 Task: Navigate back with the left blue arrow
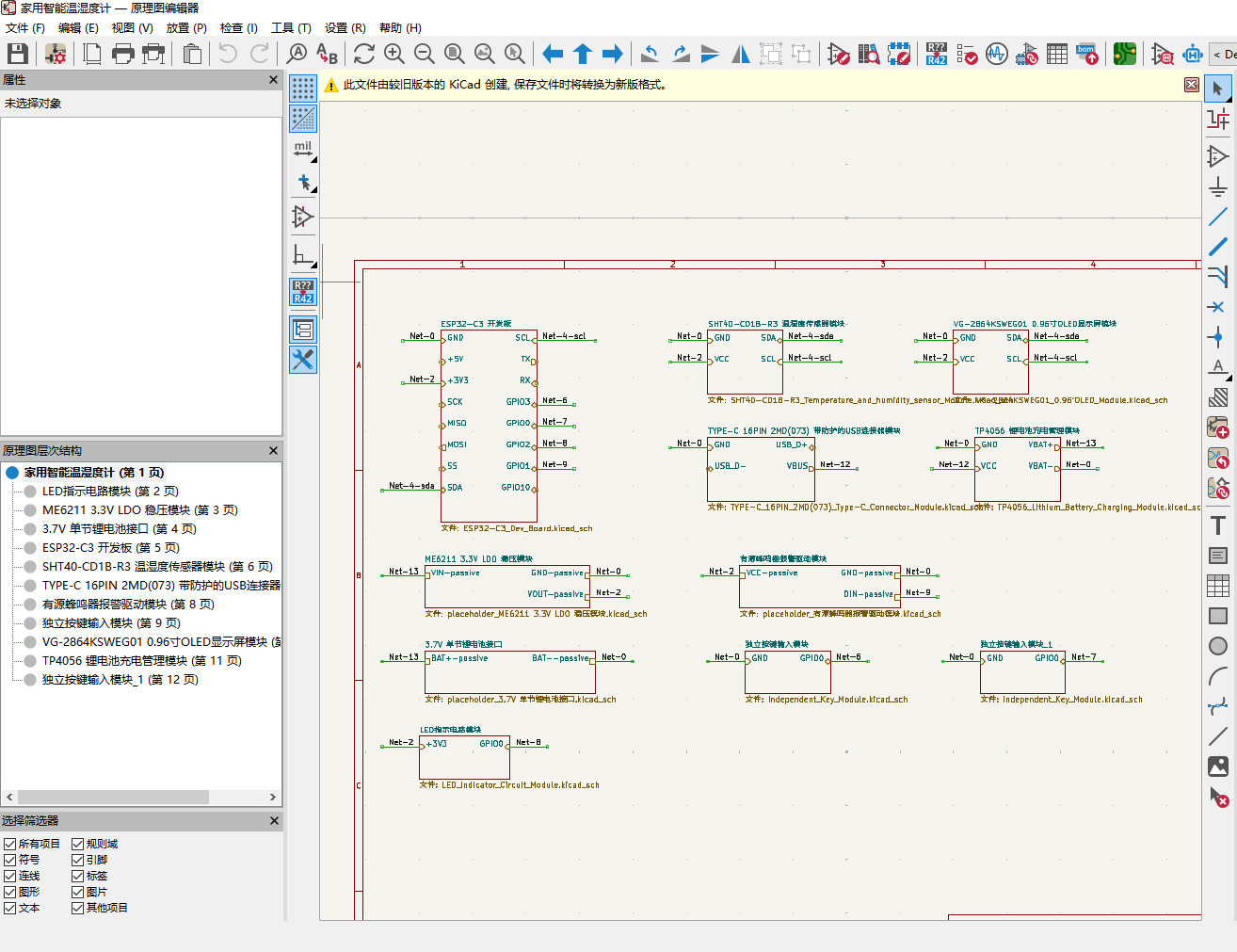(x=553, y=54)
